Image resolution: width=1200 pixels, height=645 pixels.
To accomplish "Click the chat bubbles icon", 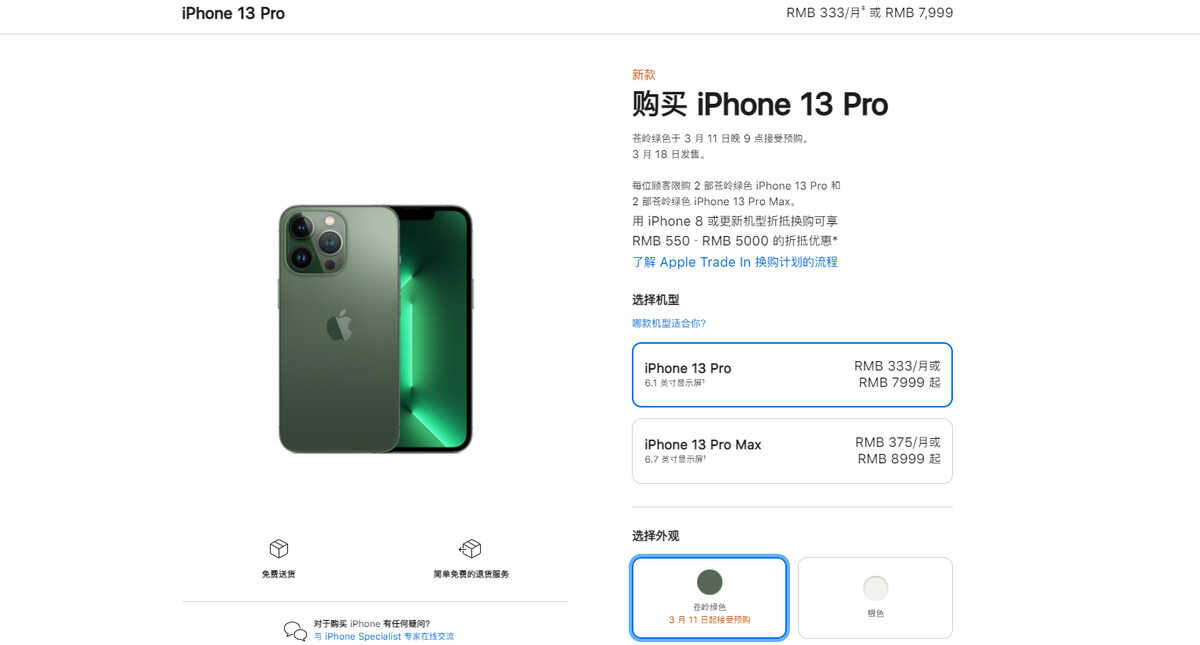I will (295, 630).
